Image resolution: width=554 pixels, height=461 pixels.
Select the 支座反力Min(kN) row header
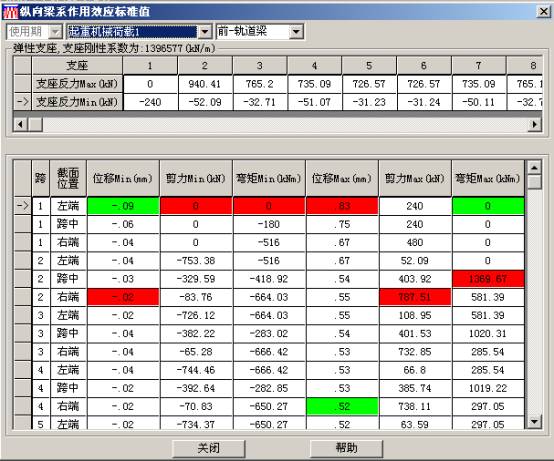pyautogui.click(x=77, y=102)
